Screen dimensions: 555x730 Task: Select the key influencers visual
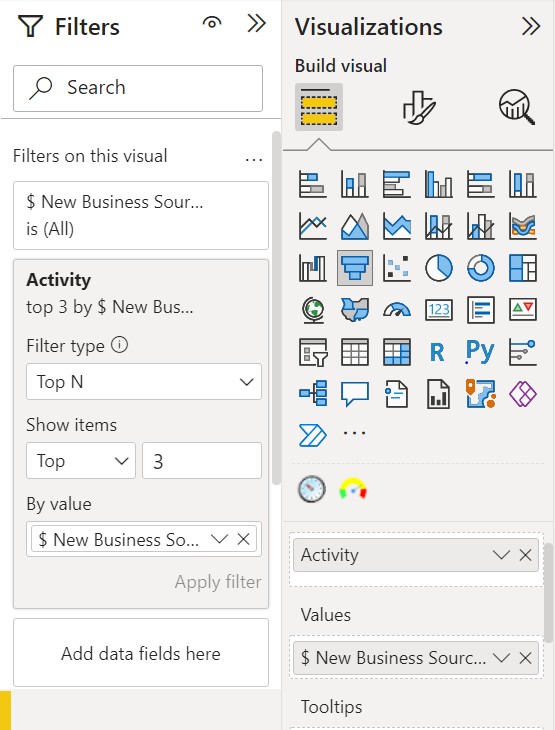(523, 352)
